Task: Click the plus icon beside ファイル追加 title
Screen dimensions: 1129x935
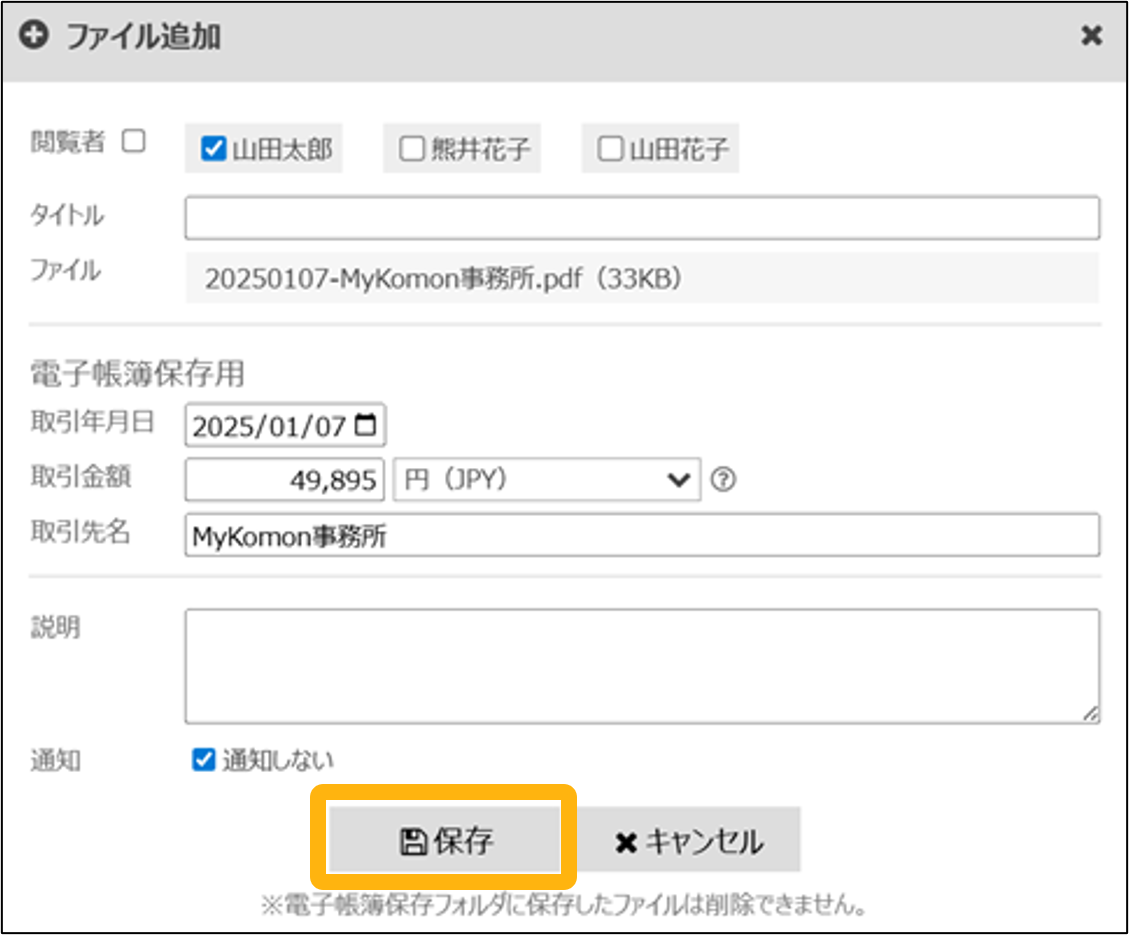Action: coord(37,37)
